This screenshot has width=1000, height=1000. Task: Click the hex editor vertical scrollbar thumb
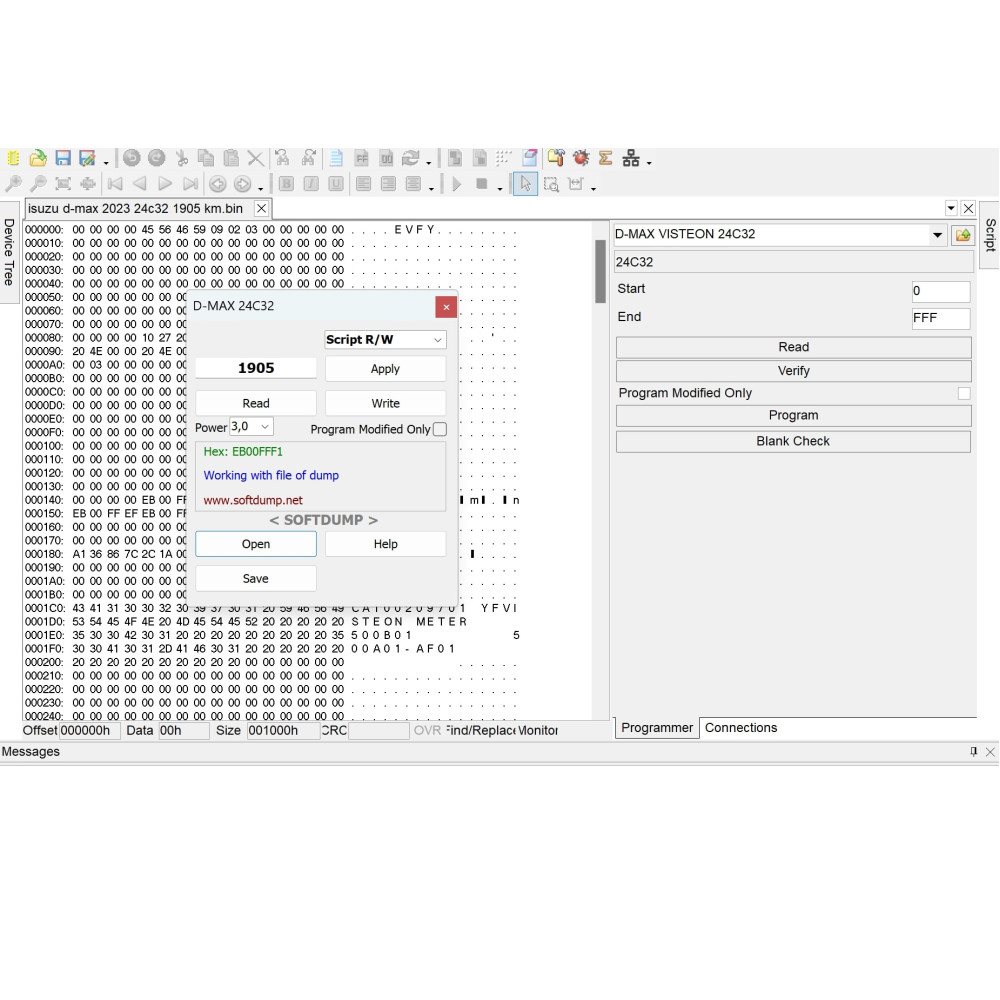pos(600,271)
